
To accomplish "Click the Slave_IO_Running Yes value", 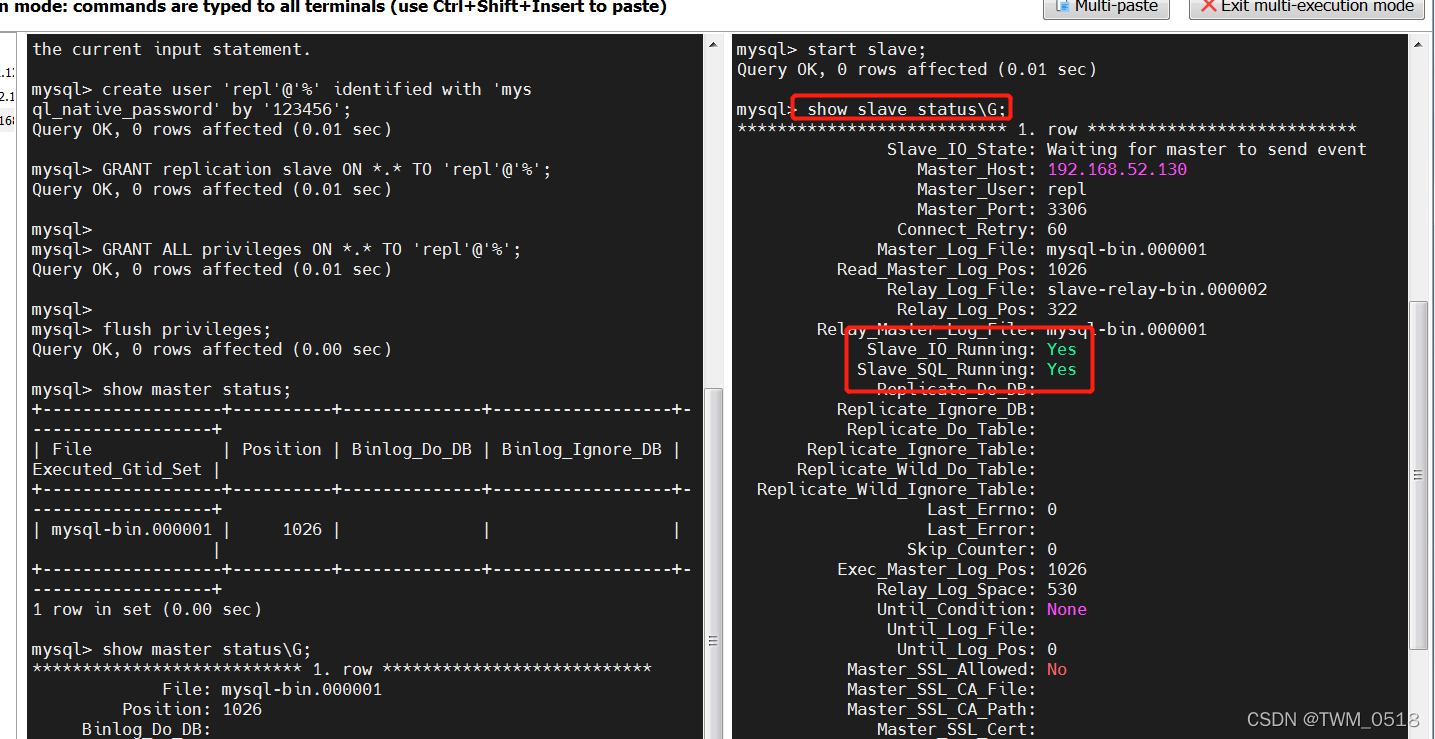I will click(1062, 349).
